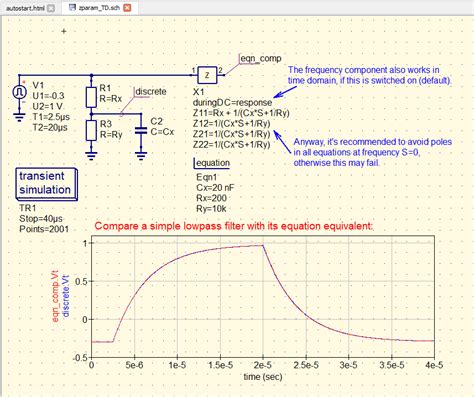Click the discrete node label
This screenshot has width=474, height=397.
pyautogui.click(x=151, y=92)
